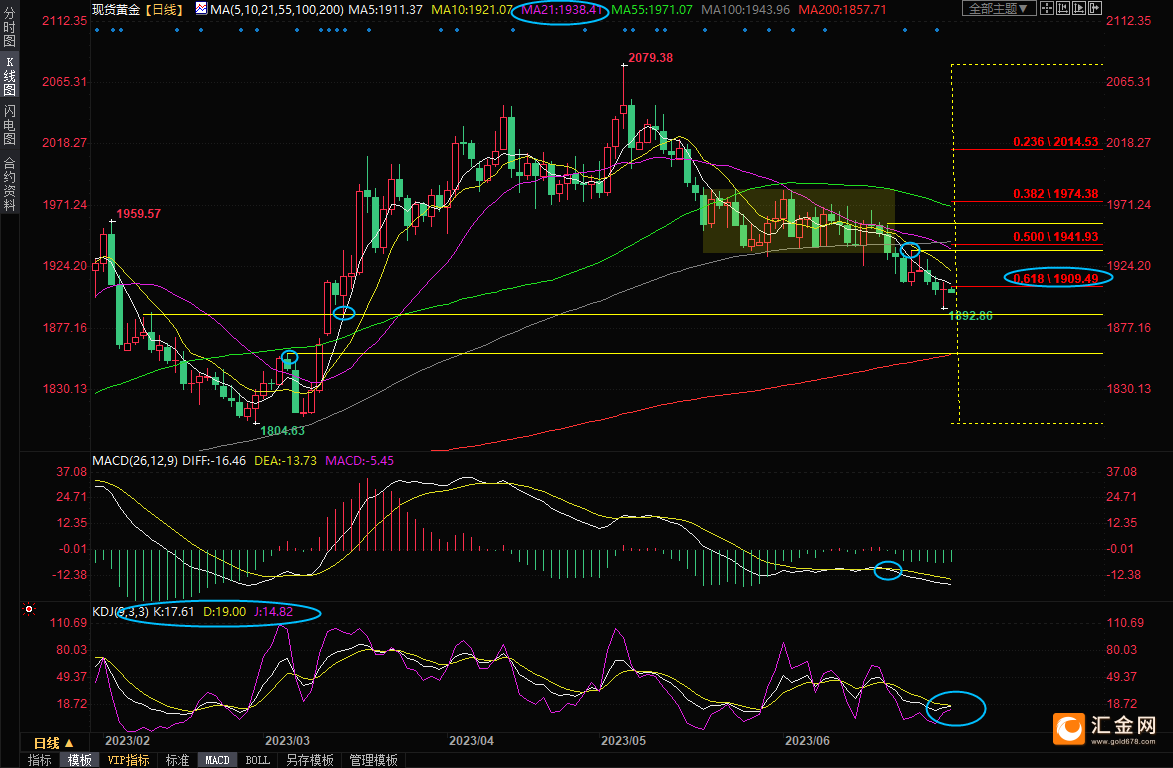The image size is (1173, 768).
Task: Click the MA indicator chart icon
Action: pyautogui.click(x=201, y=9)
